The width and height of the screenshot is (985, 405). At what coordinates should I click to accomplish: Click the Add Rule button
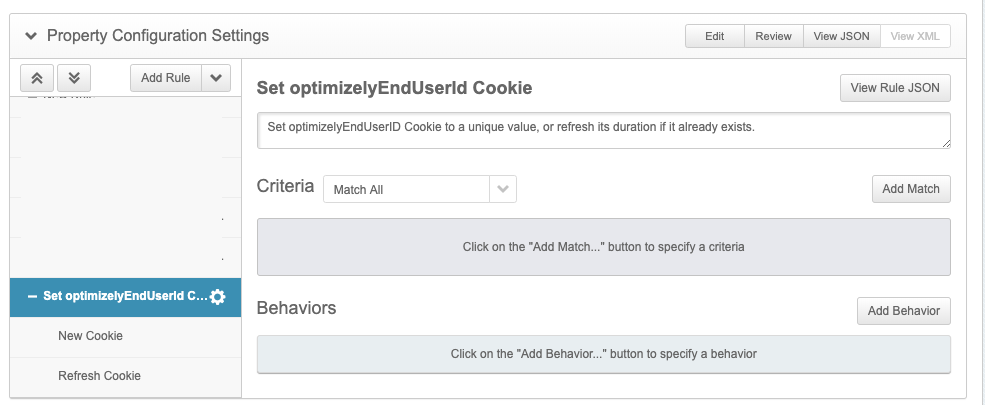coord(166,78)
